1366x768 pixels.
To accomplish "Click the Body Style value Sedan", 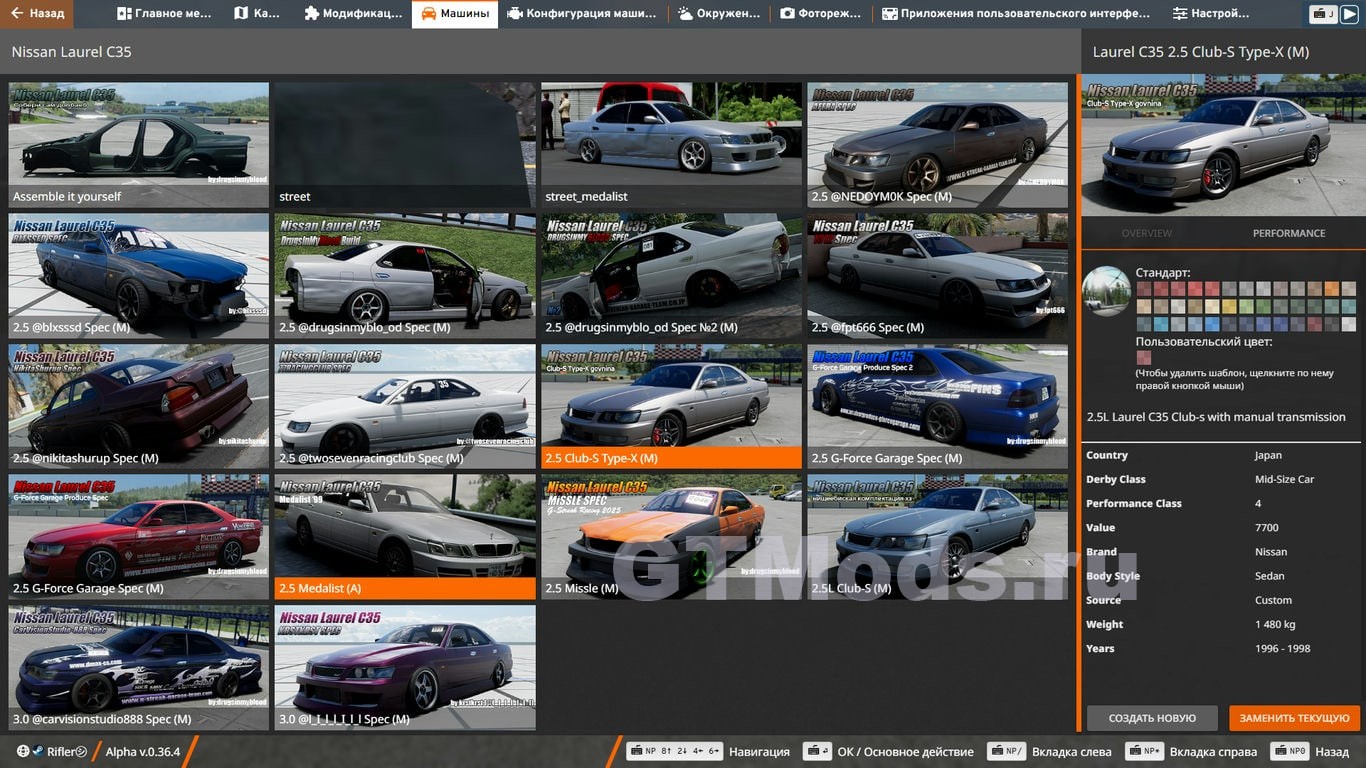I will click(x=1270, y=576).
